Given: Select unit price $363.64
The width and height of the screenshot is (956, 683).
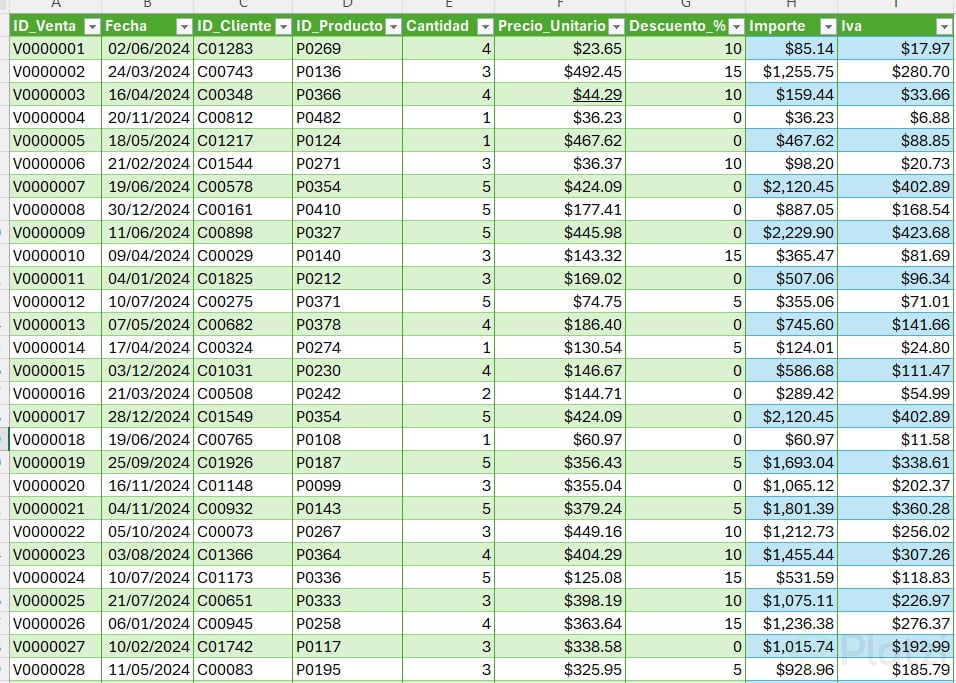Looking at the screenshot, I should coord(560,624).
